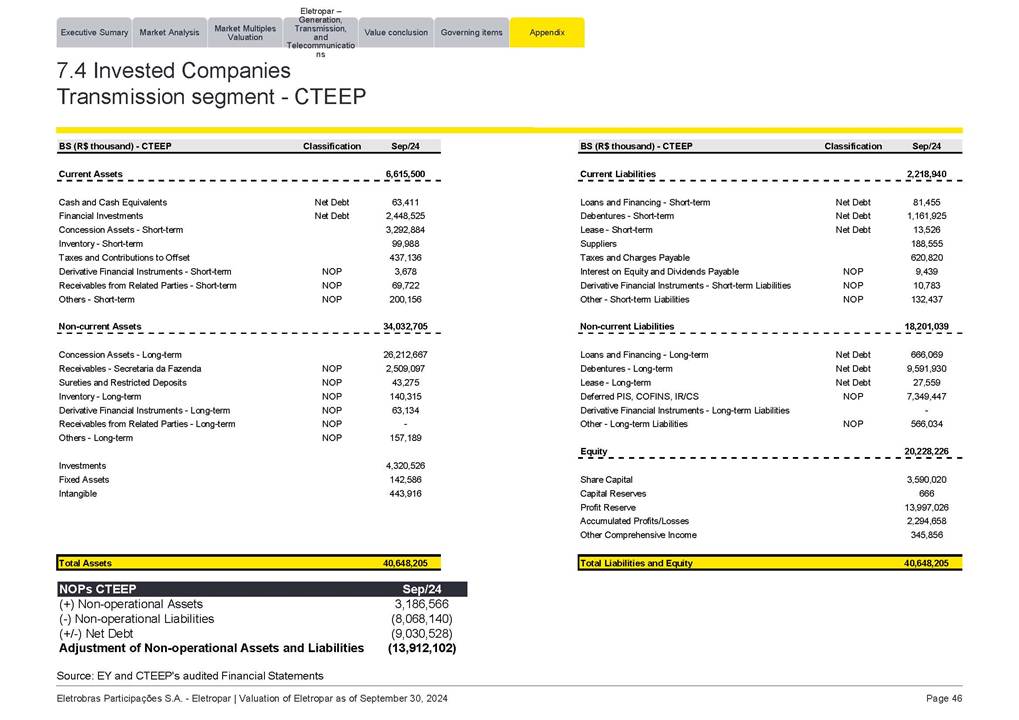The width and height of the screenshot is (1019, 720).
Task: Select the Profit Reserve value 13,997,026
Action: [x=926, y=508]
